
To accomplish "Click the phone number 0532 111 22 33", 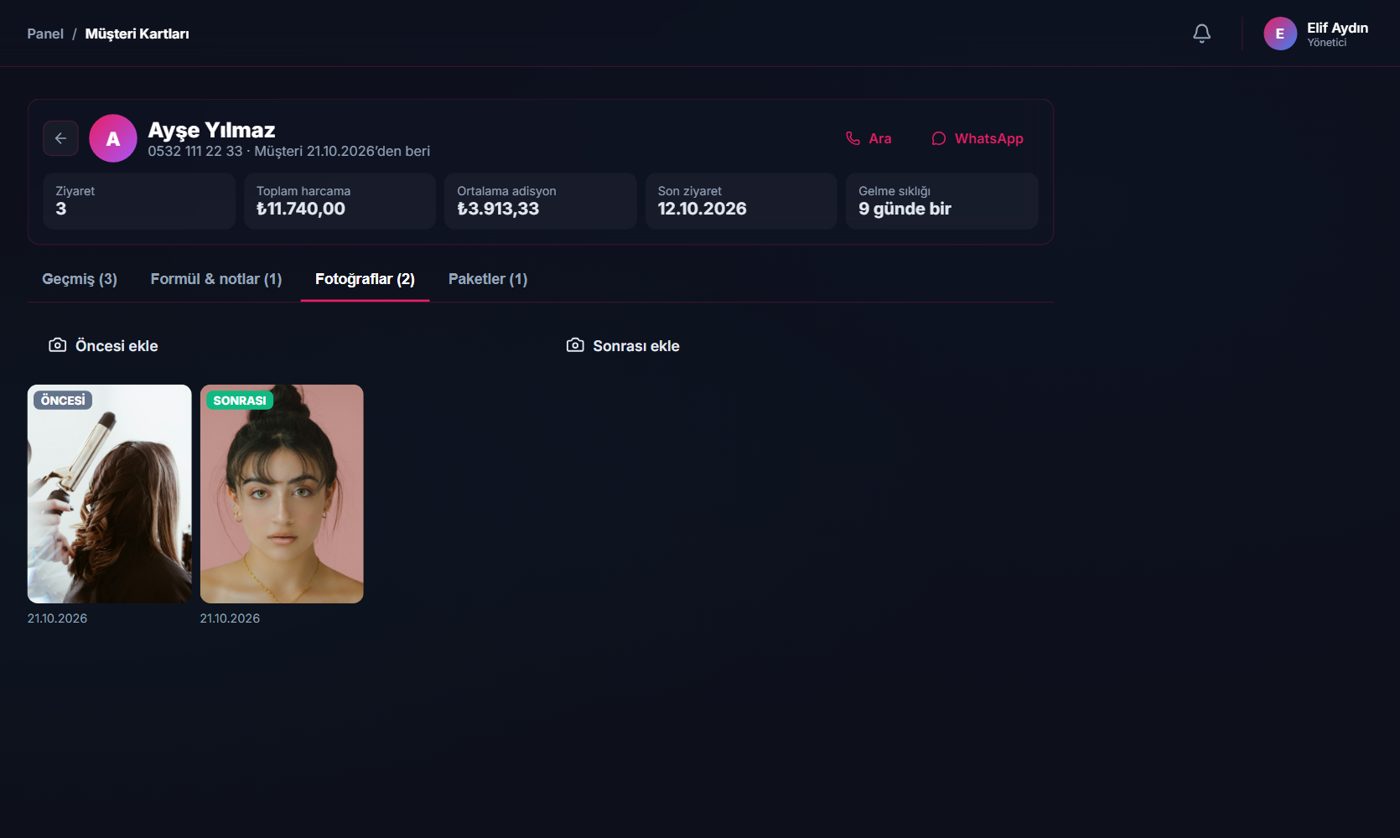I will [195, 151].
